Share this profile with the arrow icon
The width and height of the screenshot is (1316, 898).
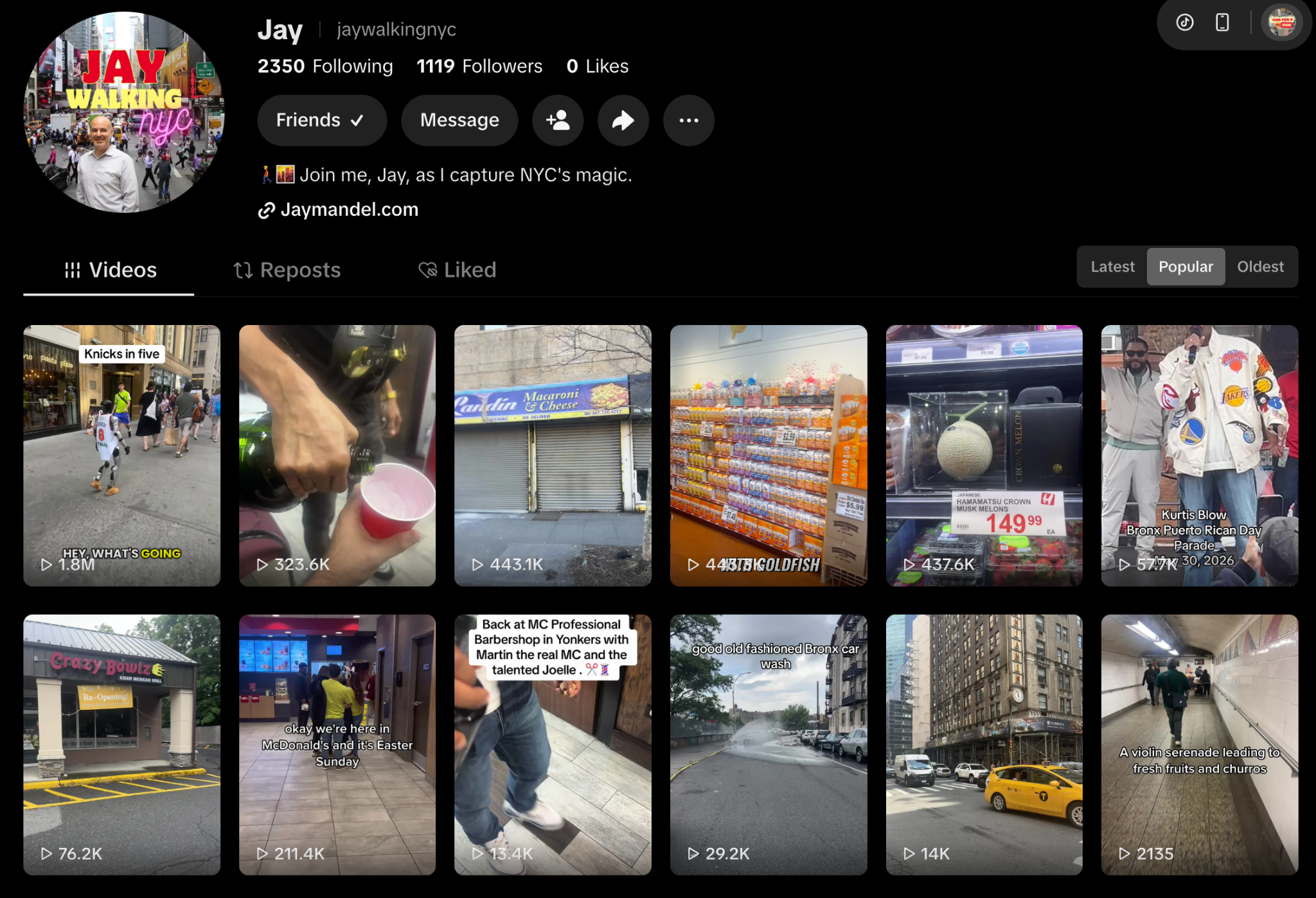pos(623,120)
